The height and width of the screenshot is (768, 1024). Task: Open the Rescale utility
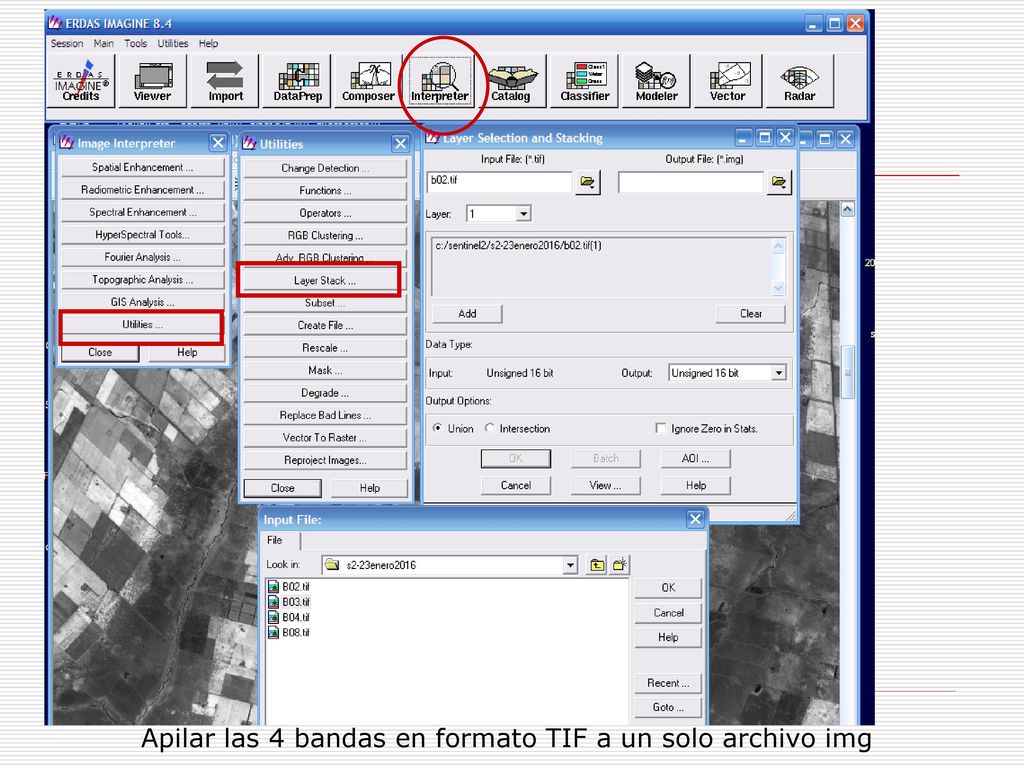pos(325,348)
